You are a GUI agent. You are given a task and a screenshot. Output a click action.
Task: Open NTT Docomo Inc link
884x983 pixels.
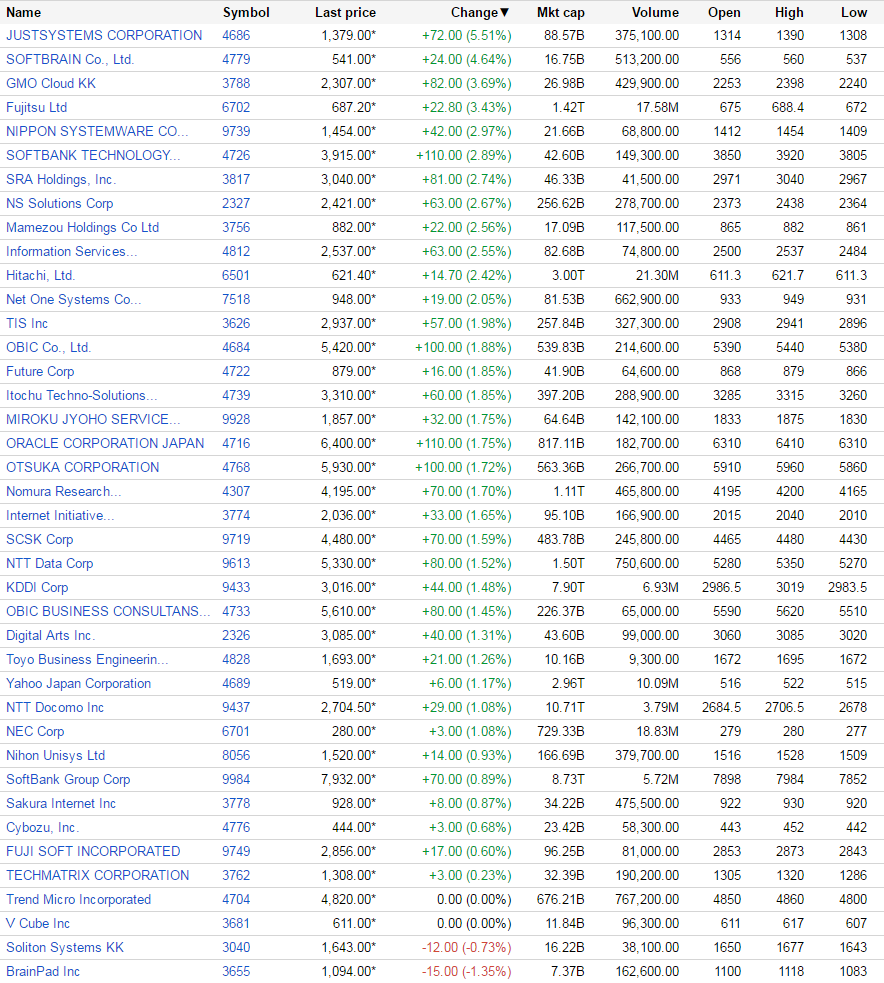(55, 707)
